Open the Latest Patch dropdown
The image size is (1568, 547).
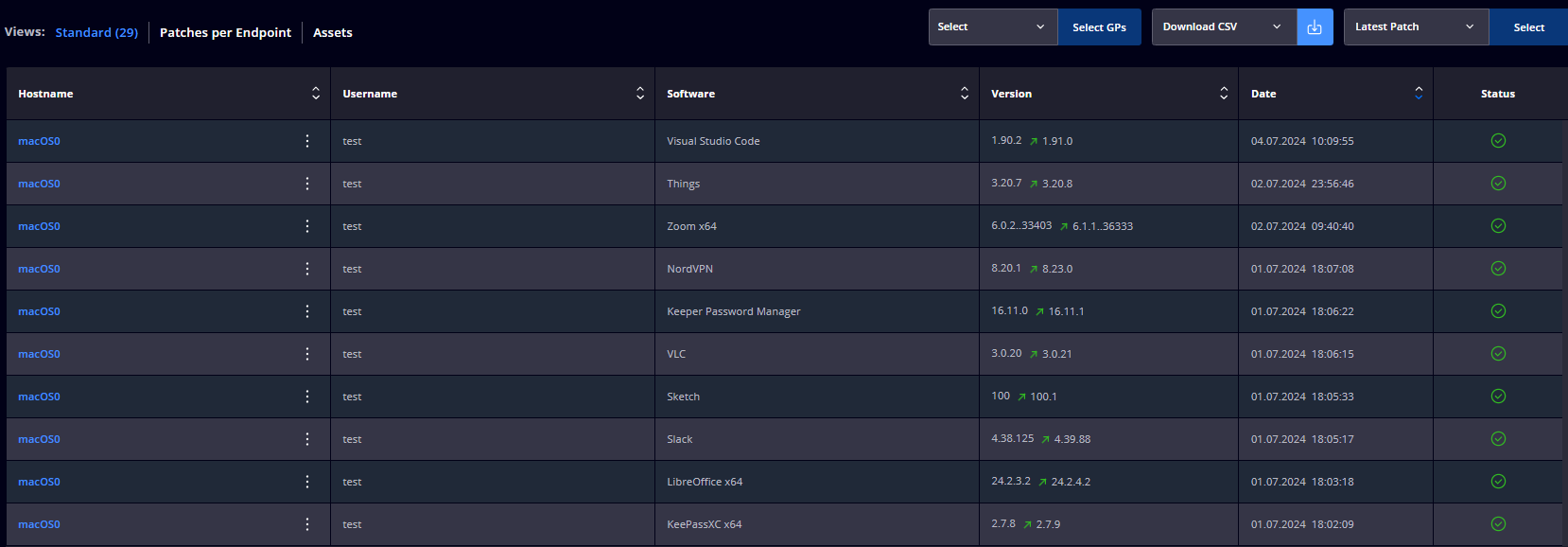[1416, 27]
